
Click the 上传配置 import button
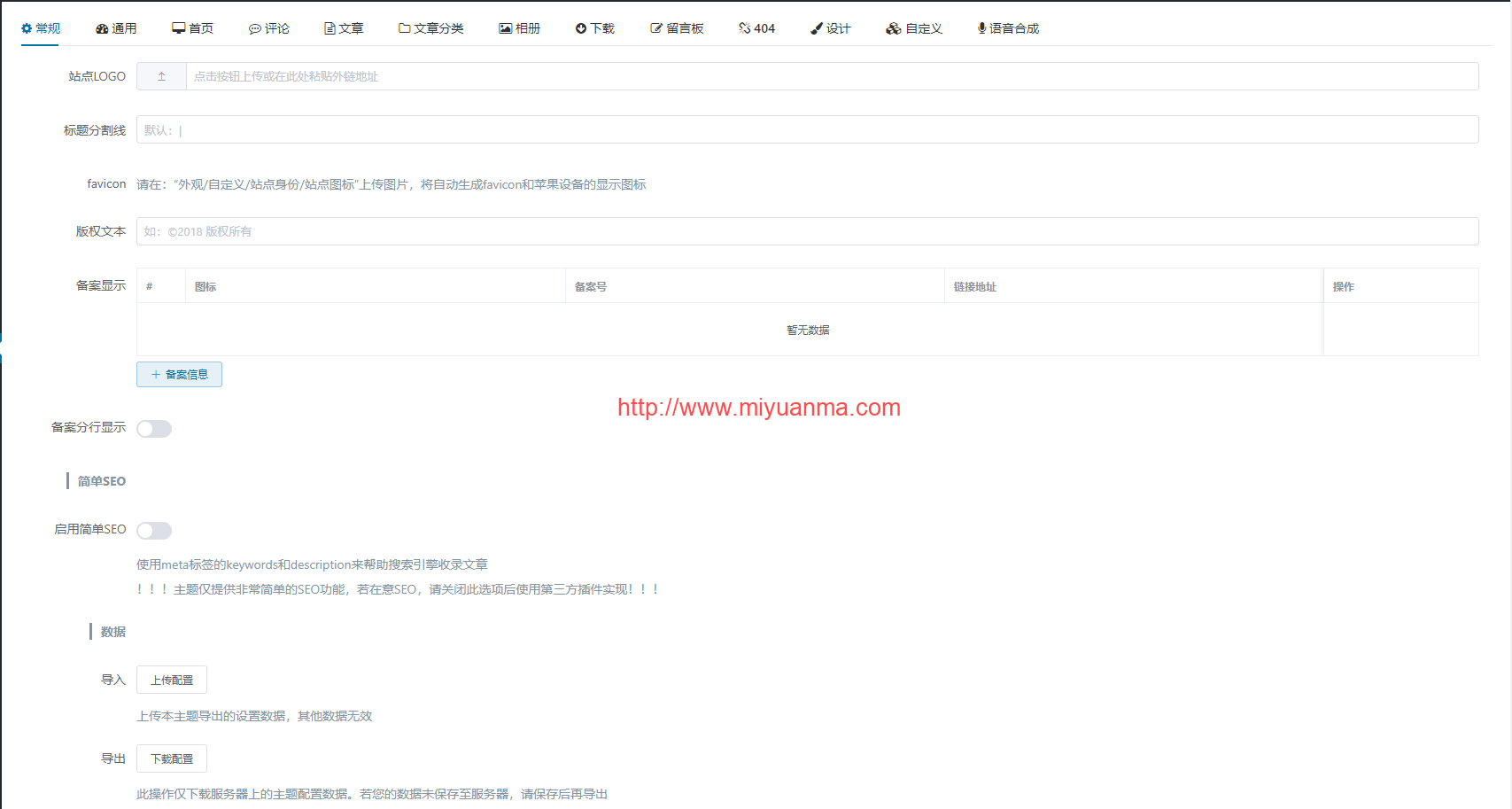(172, 680)
